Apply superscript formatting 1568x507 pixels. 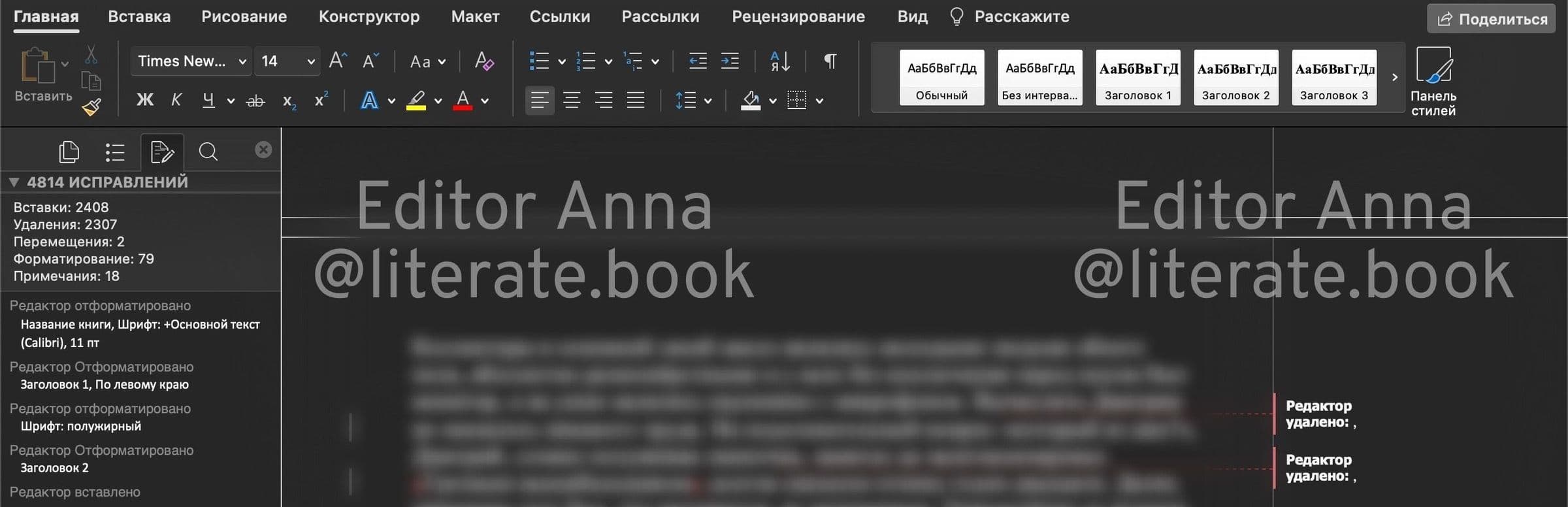click(x=321, y=99)
